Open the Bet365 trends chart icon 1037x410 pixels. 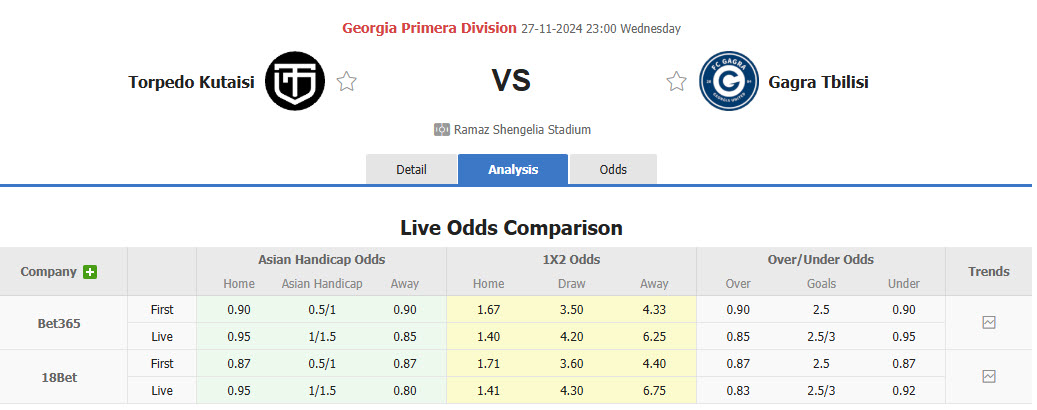coord(988,322)
